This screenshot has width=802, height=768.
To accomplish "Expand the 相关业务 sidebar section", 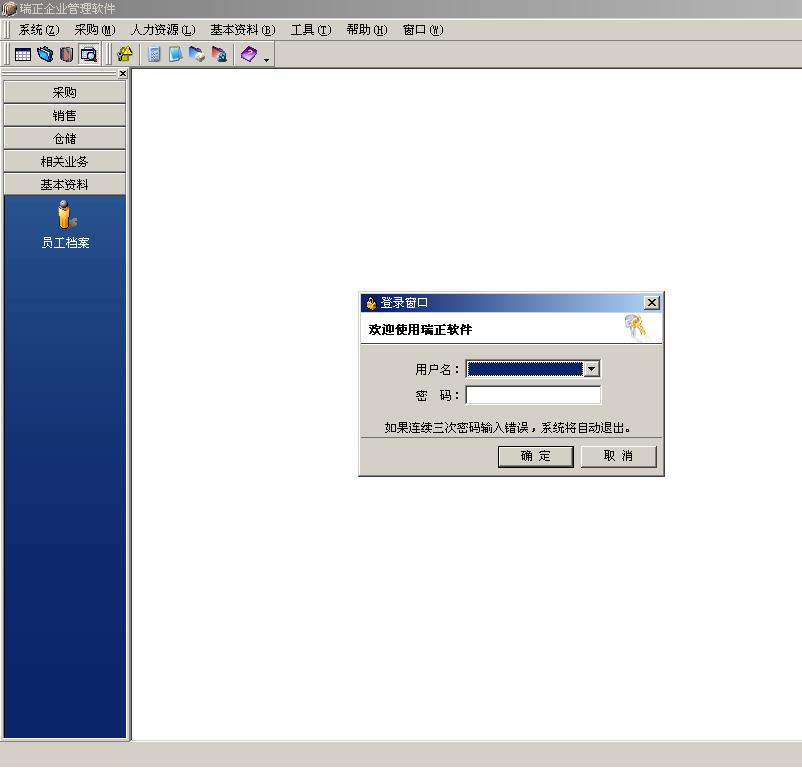I will pos(64,162).
